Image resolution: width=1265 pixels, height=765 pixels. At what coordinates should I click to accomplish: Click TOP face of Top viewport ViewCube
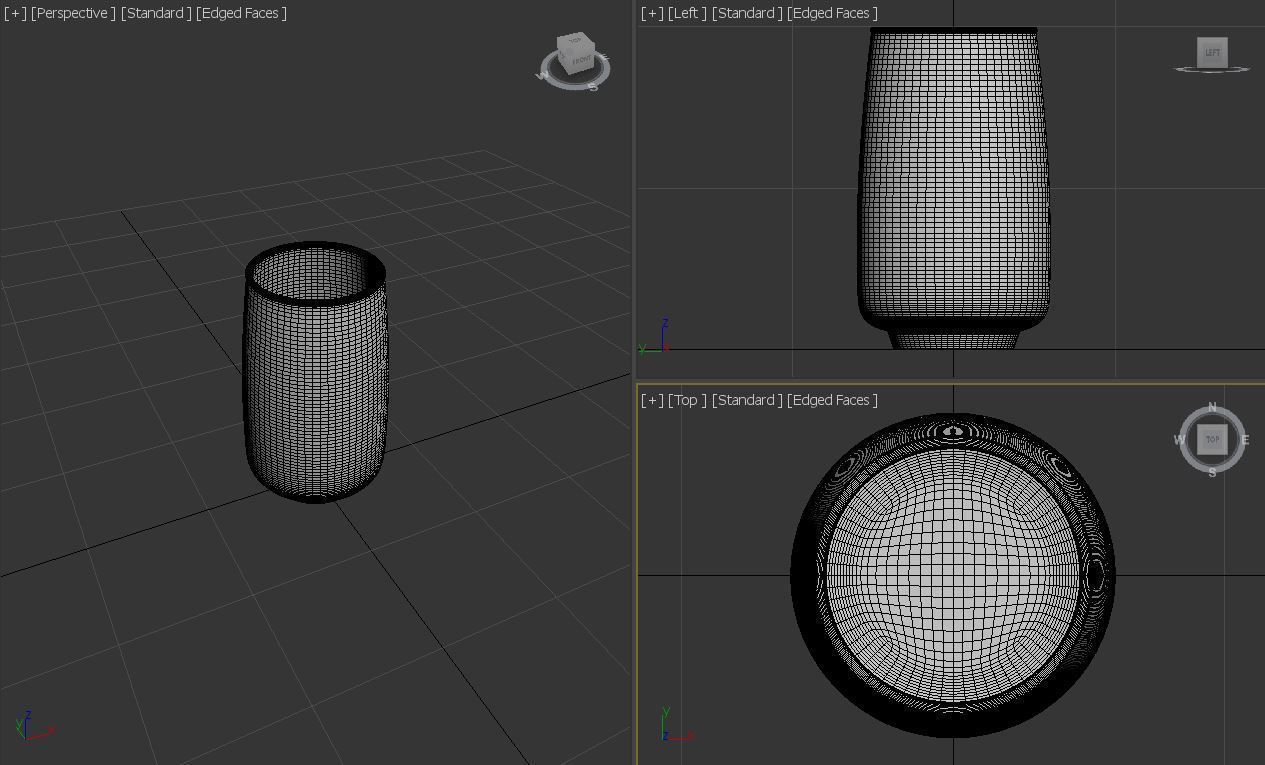pyautogui.click(x=1212, y=439)
